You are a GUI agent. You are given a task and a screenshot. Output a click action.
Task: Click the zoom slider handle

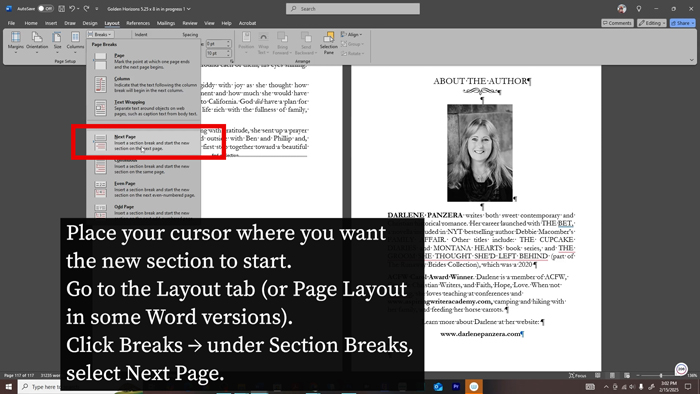tap(661, 376)
